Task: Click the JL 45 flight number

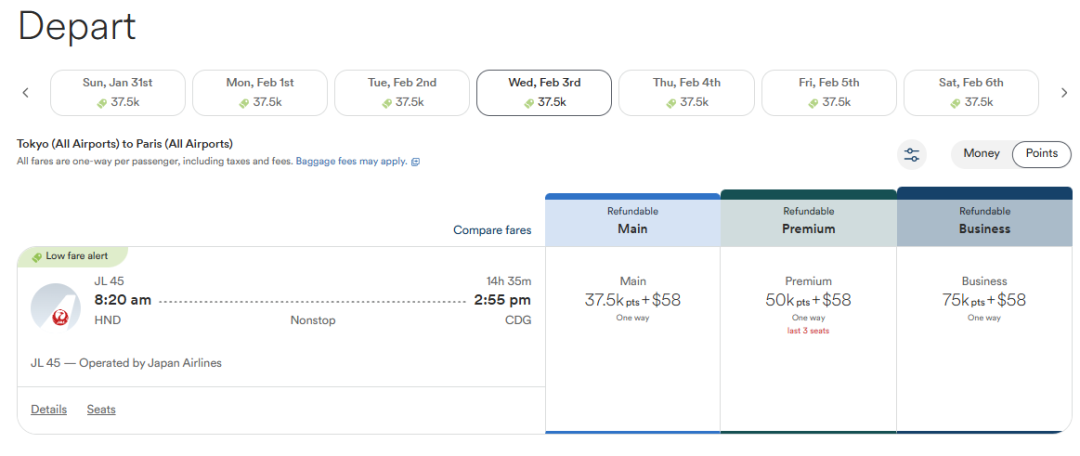Action: (109, 281)
